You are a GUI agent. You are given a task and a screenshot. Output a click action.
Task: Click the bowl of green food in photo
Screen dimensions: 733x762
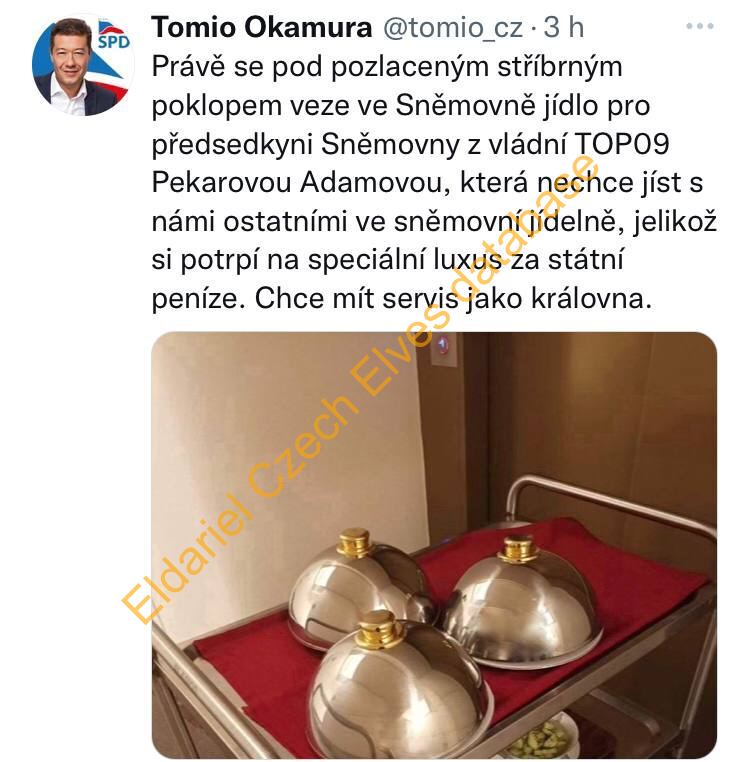540,739
